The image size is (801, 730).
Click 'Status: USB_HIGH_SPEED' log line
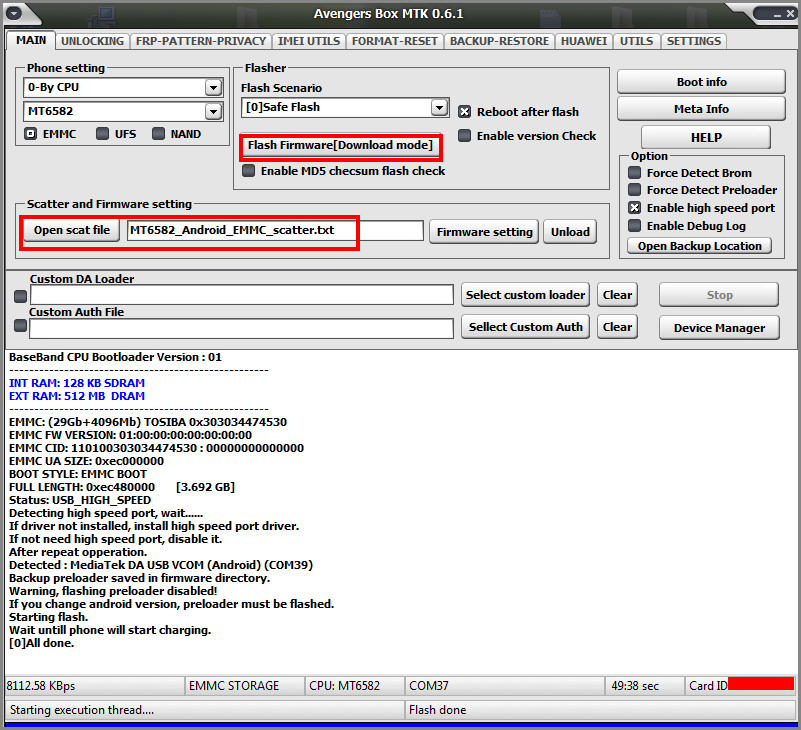[80, 500]
